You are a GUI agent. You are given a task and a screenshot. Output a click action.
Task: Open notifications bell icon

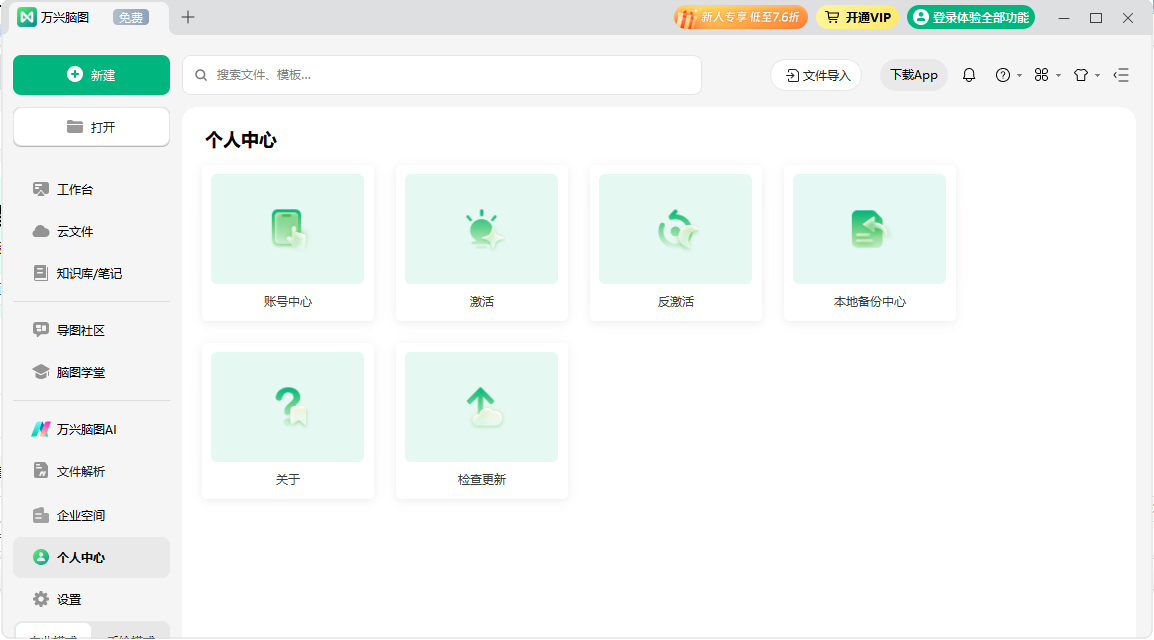[x=969, y=75]
